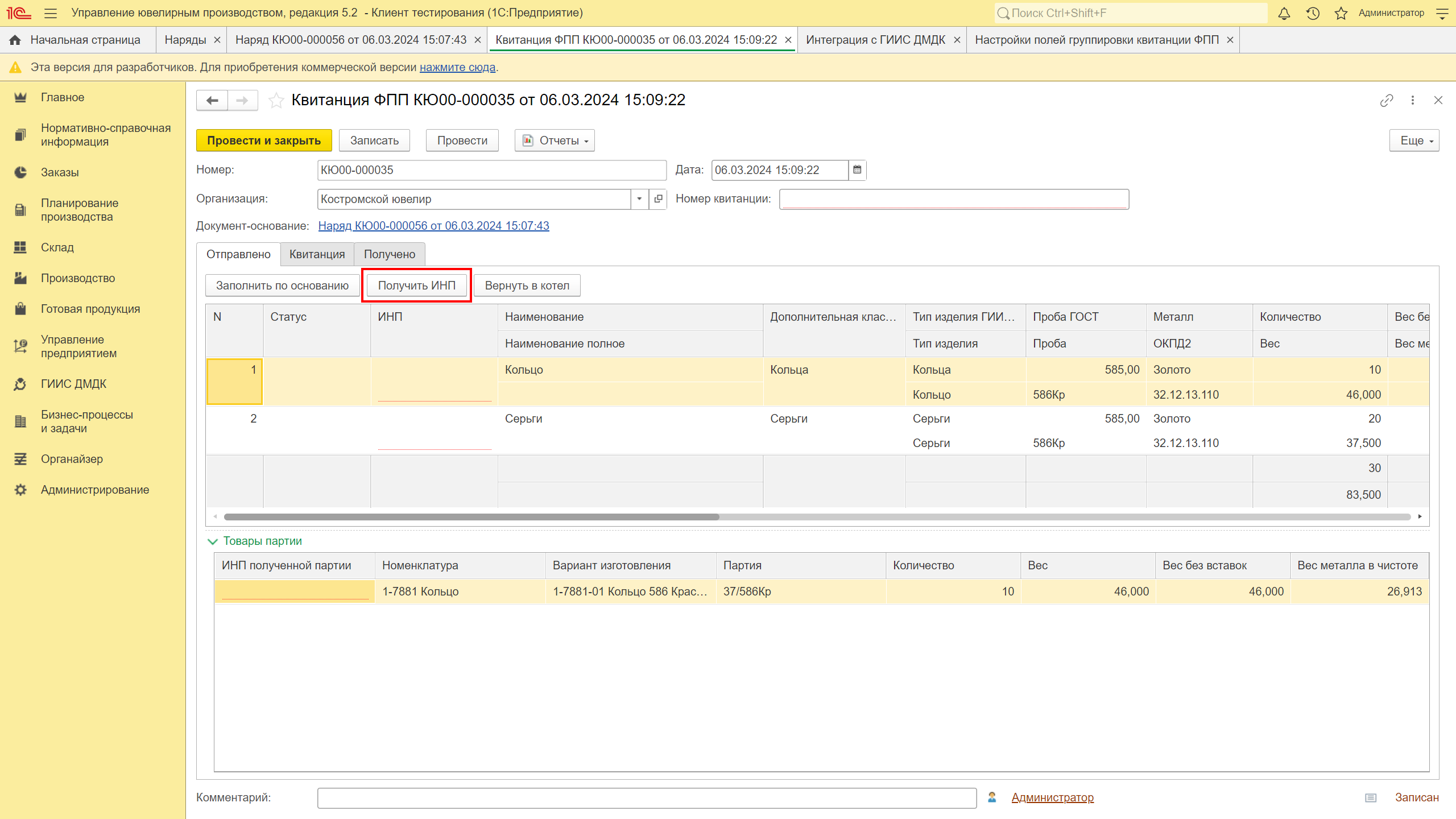
Task: Click the horizontal scrollbar of the table
Action: [471, 517]
